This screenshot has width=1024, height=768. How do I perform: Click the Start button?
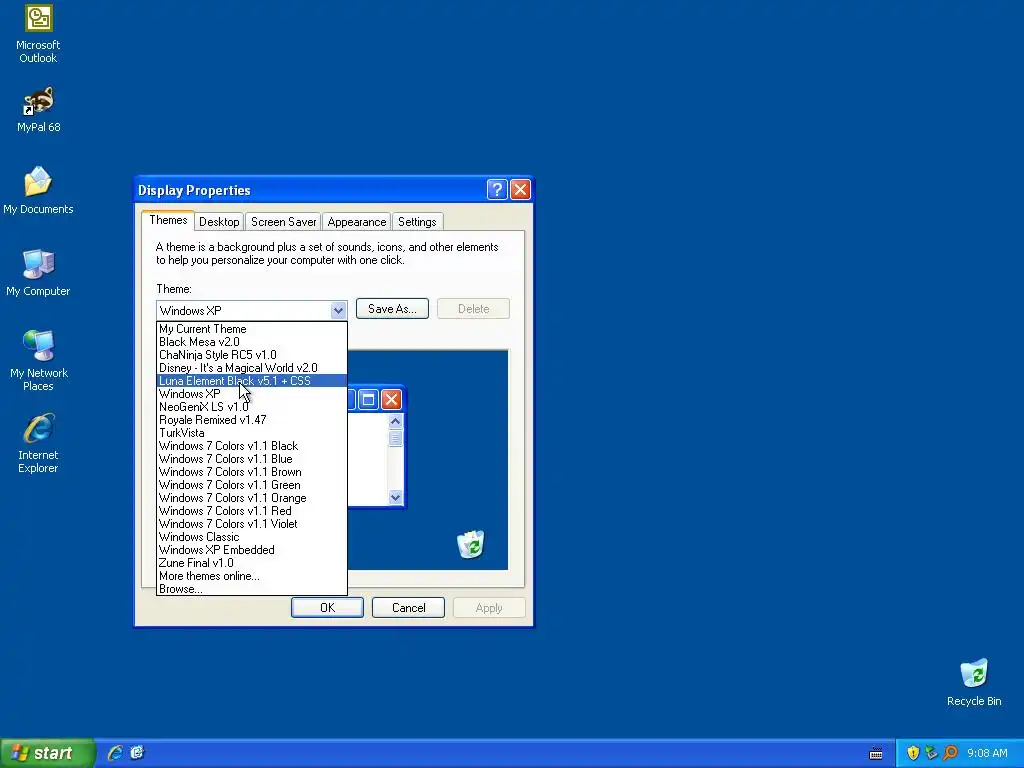[x=47, y=753]
